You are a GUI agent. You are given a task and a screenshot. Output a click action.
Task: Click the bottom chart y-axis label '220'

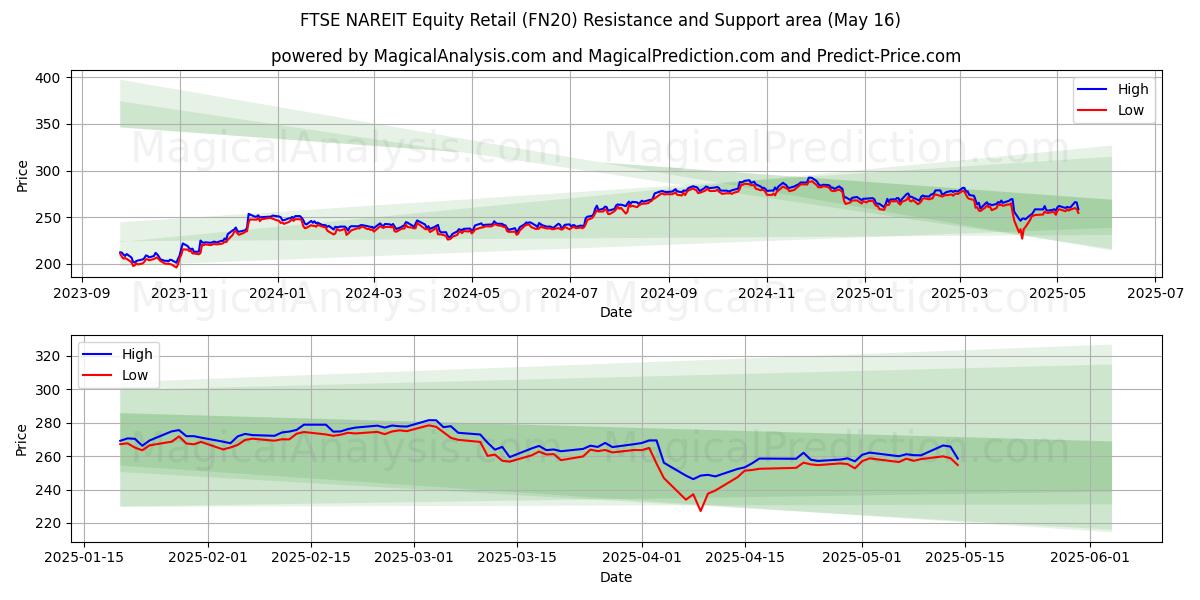50,524
